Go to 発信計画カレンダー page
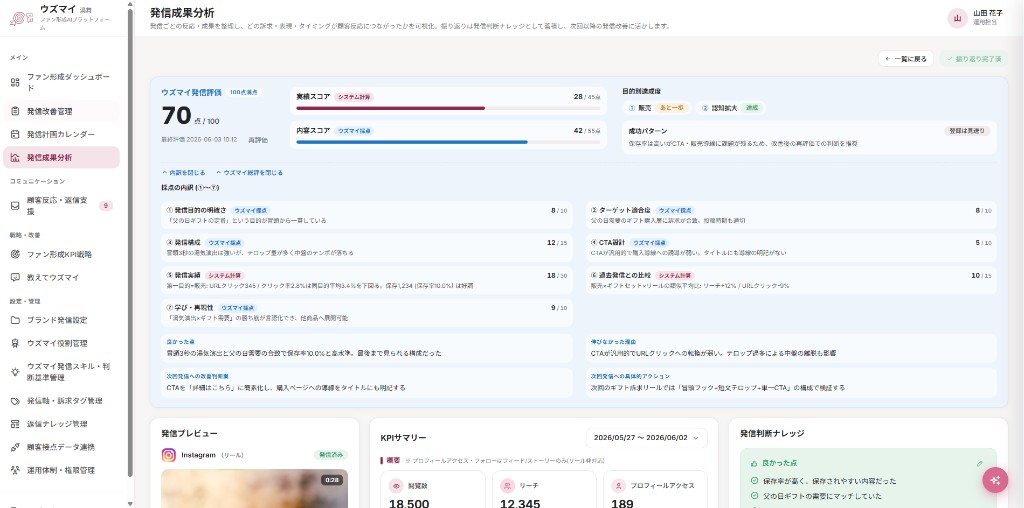 point(61,135)
